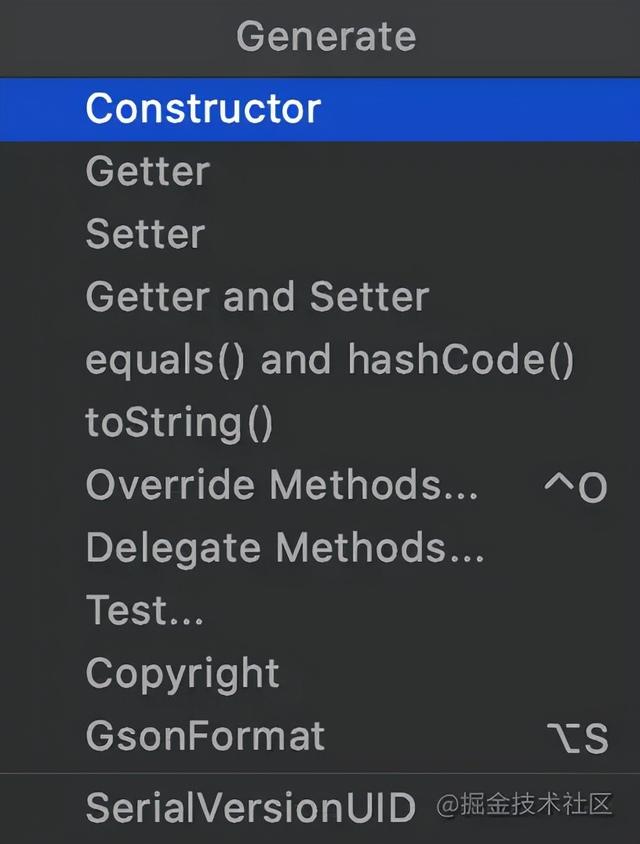640x844 pixels.
Task: Generate equals() and hashCode() methods
Action: (x=330, y=360)
